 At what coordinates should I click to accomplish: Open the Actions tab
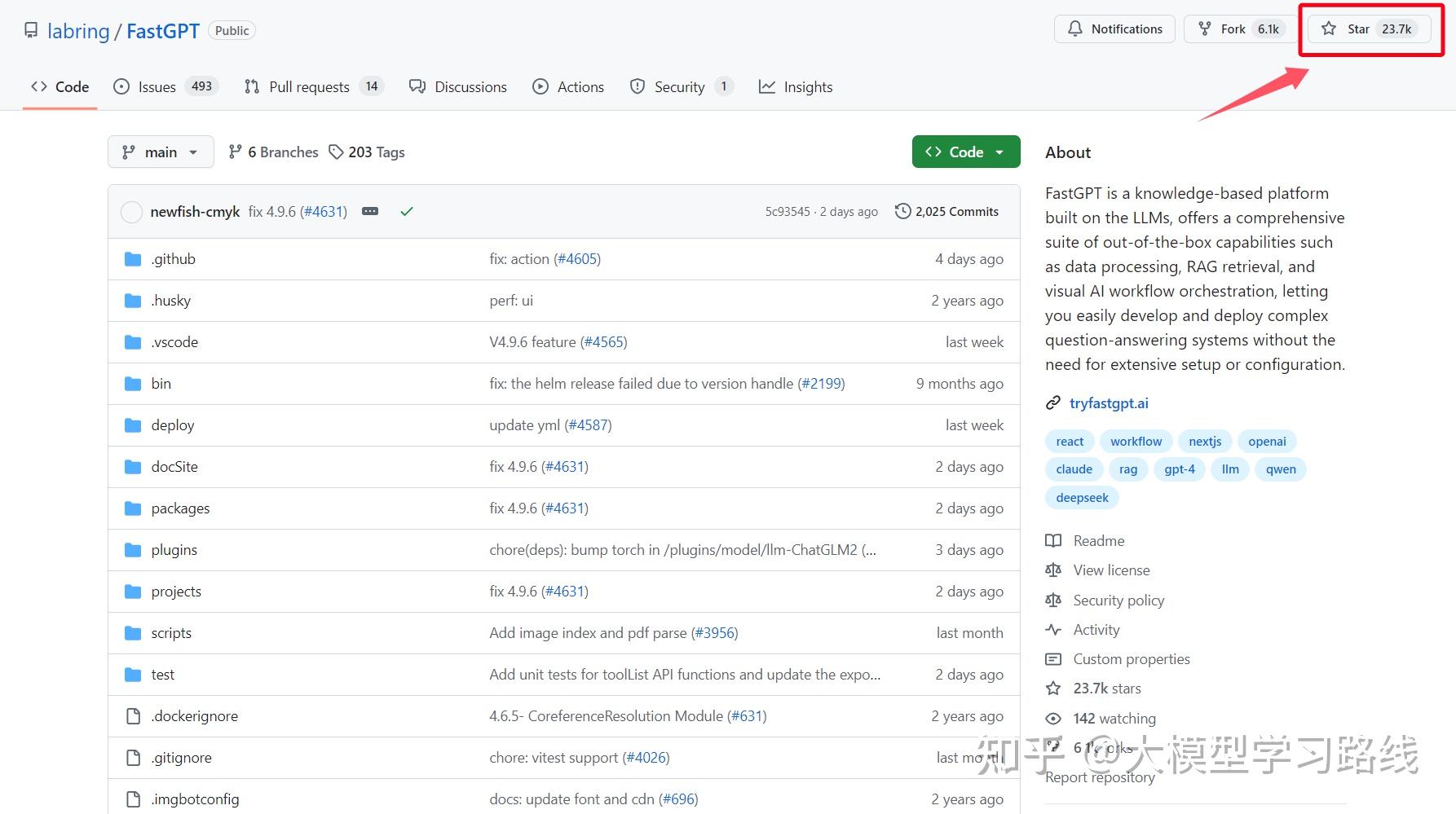568,87
